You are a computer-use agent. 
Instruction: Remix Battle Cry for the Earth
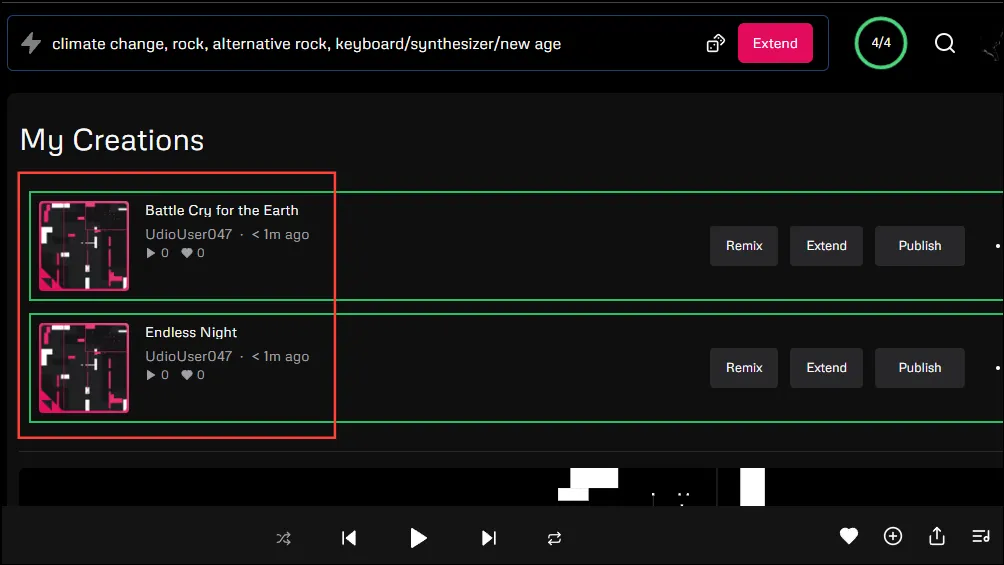coord(744,246)
